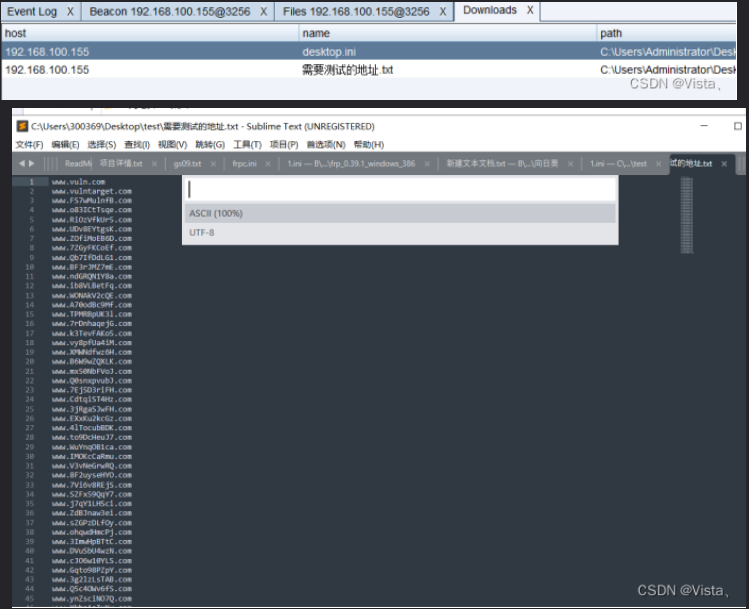Click line number 20 in gutter

[30, 362]
